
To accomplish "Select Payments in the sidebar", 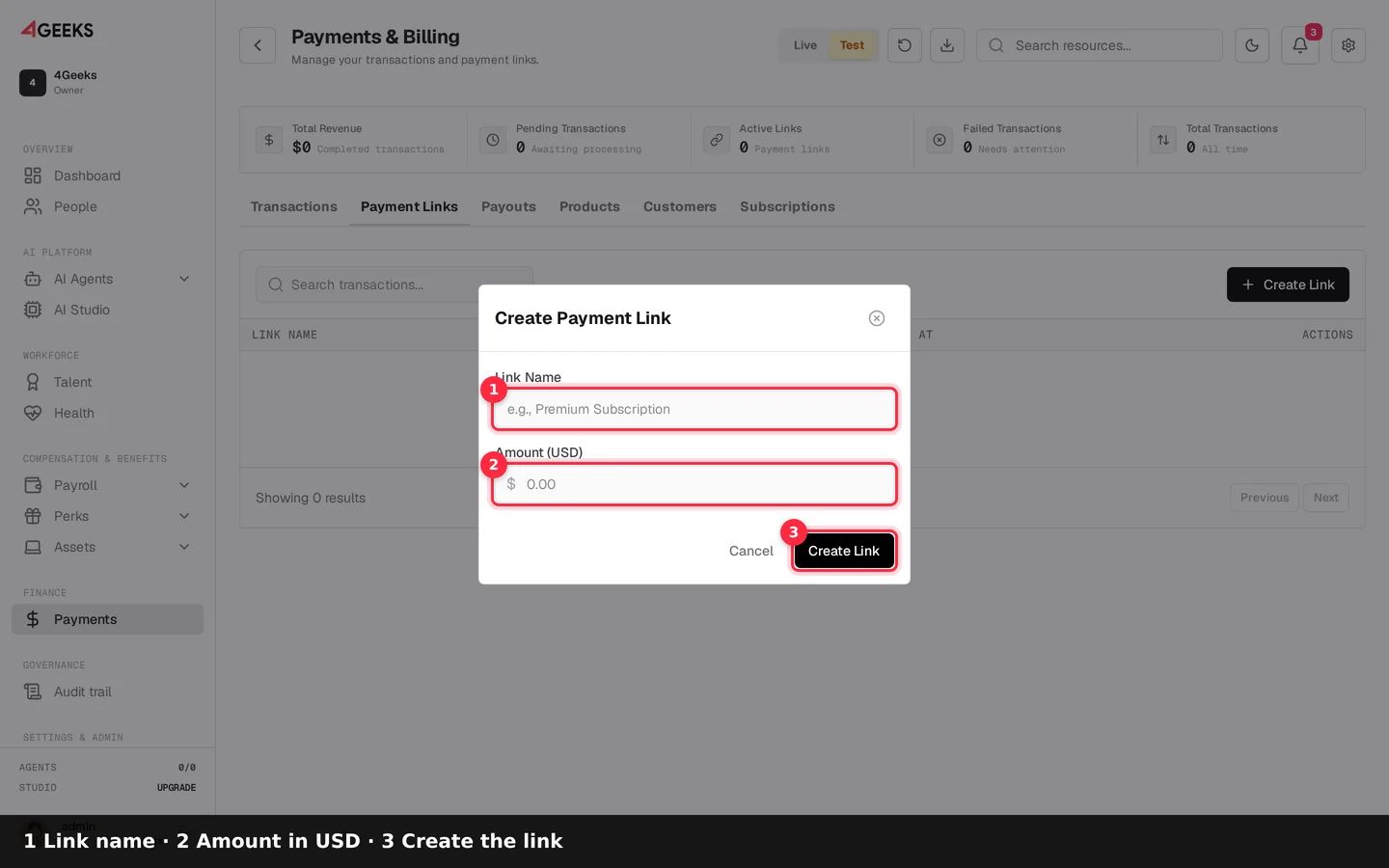I will (107, 619).
